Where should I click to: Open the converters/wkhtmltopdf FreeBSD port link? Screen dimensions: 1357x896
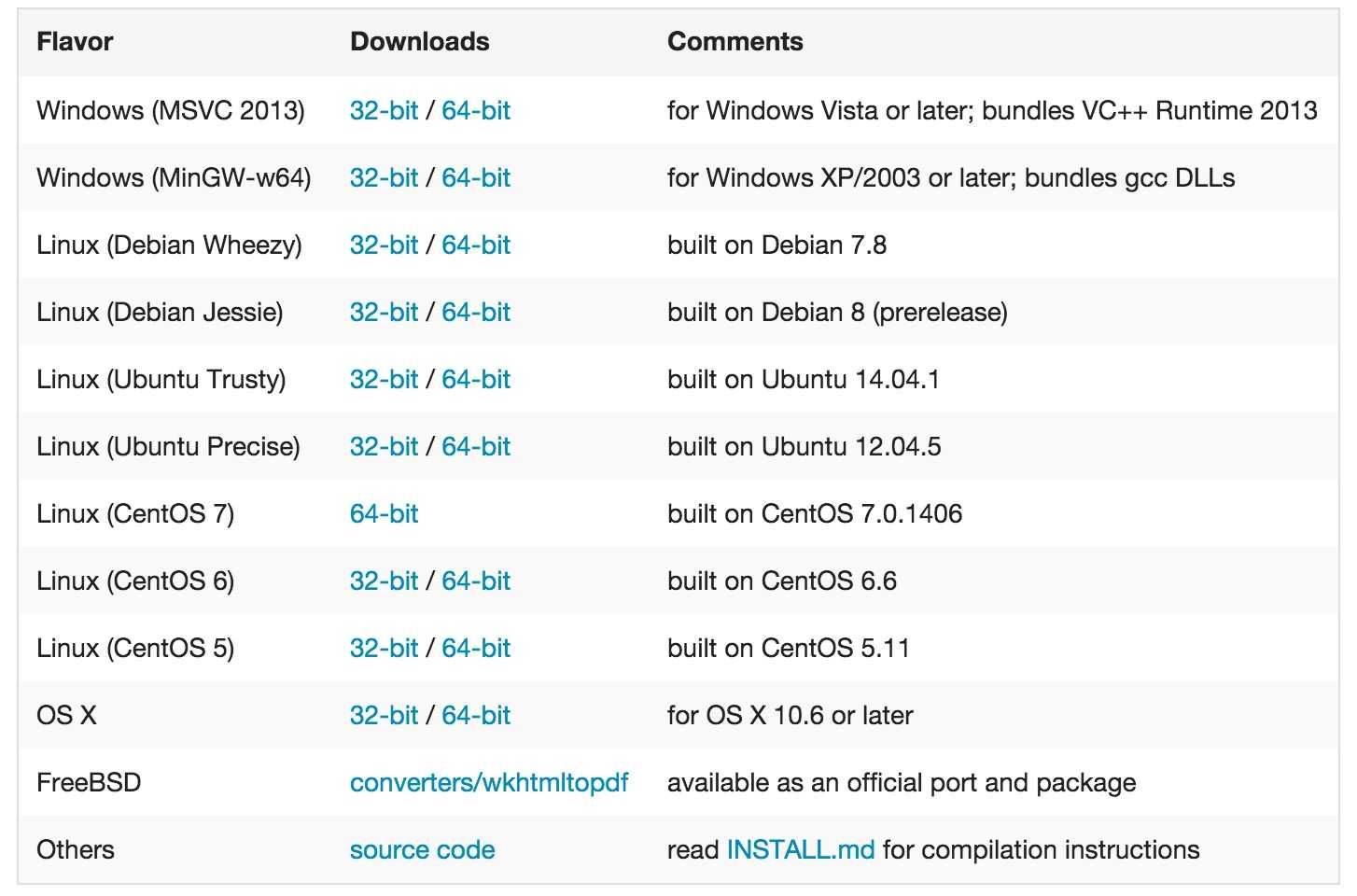pyautogui.click(x=489, y=782)
